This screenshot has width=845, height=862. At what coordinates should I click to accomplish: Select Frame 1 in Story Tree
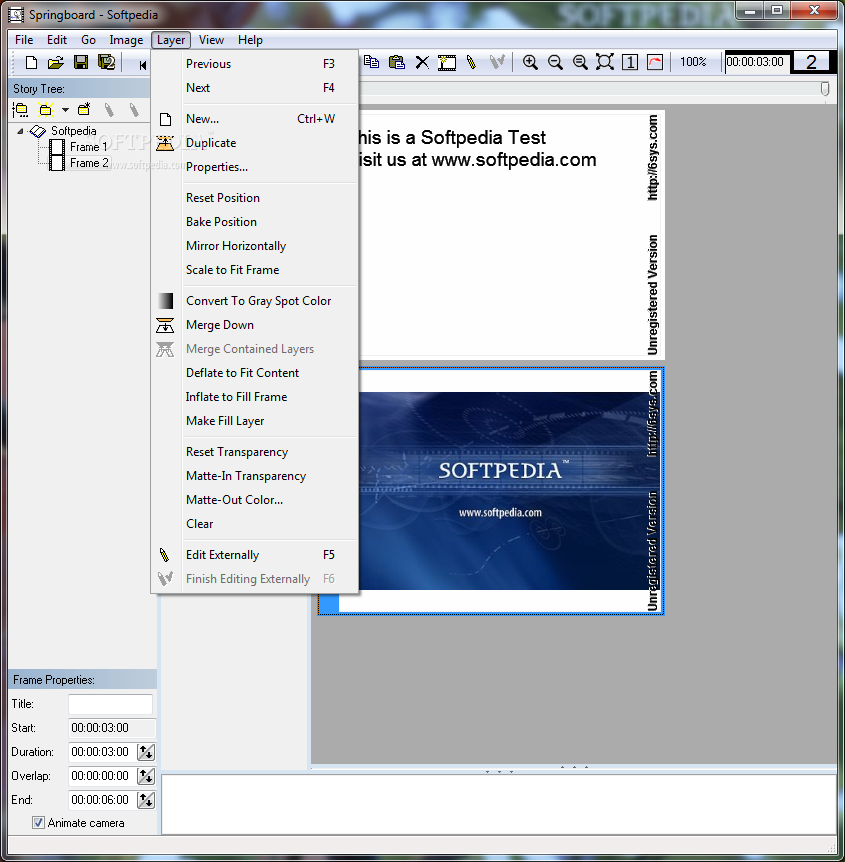click(88, 147)
